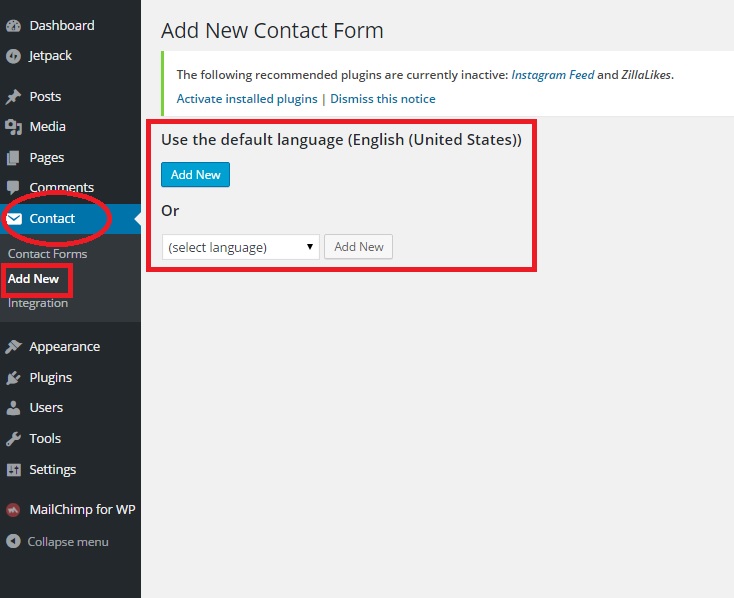
Task: Click the Instagram Feed plugin link
Action: [x=553, y=75]
